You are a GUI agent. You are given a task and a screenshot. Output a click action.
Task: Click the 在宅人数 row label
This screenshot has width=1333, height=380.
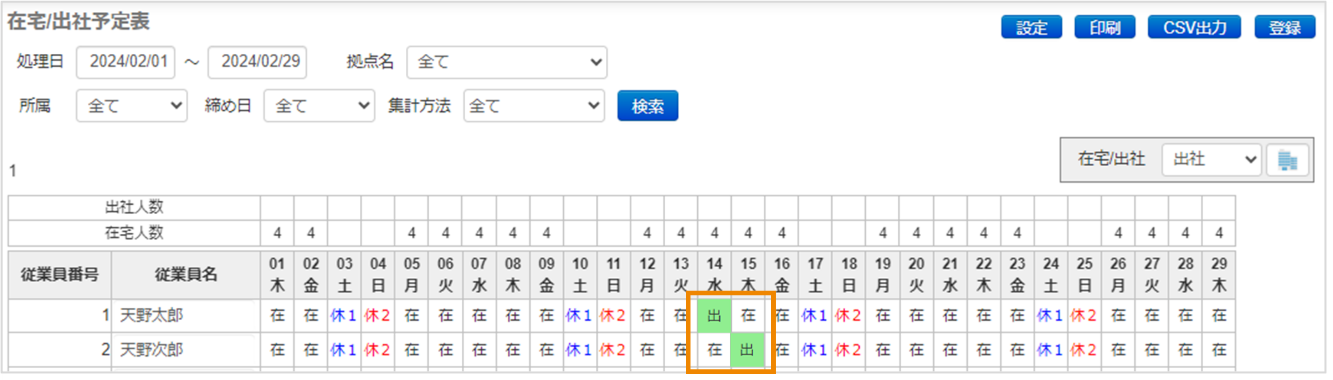coord(135,233)
